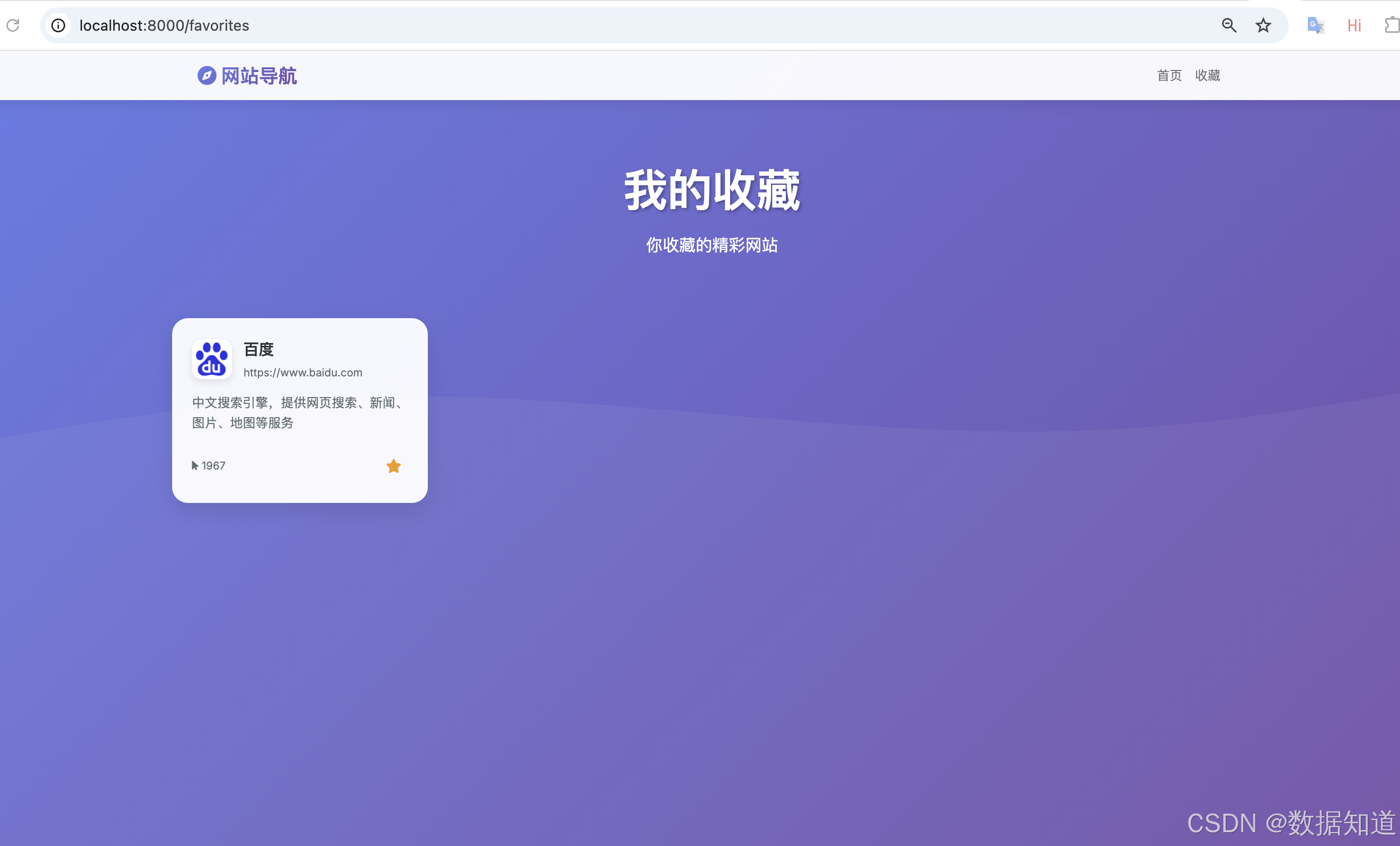Open the site information icon in address bar
Viewport: 1400px width, 846px height.
[58, 25]
